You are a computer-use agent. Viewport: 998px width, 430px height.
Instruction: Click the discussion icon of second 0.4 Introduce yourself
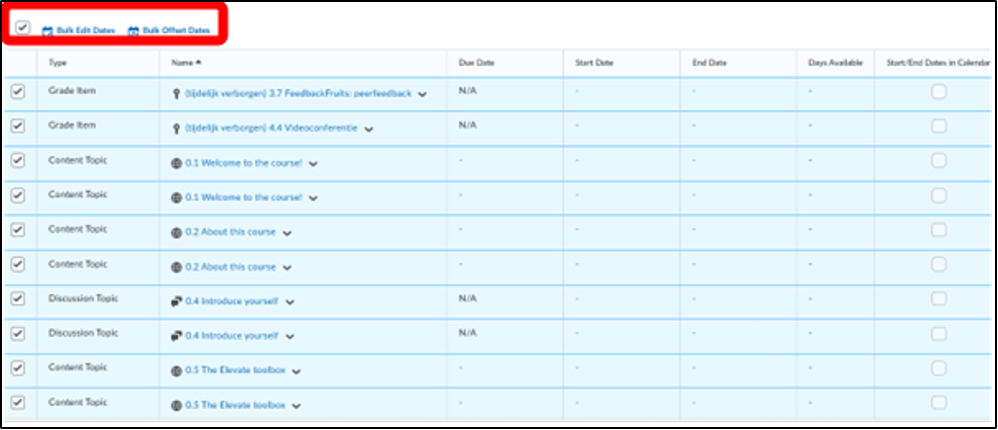(x=176, y=336)
